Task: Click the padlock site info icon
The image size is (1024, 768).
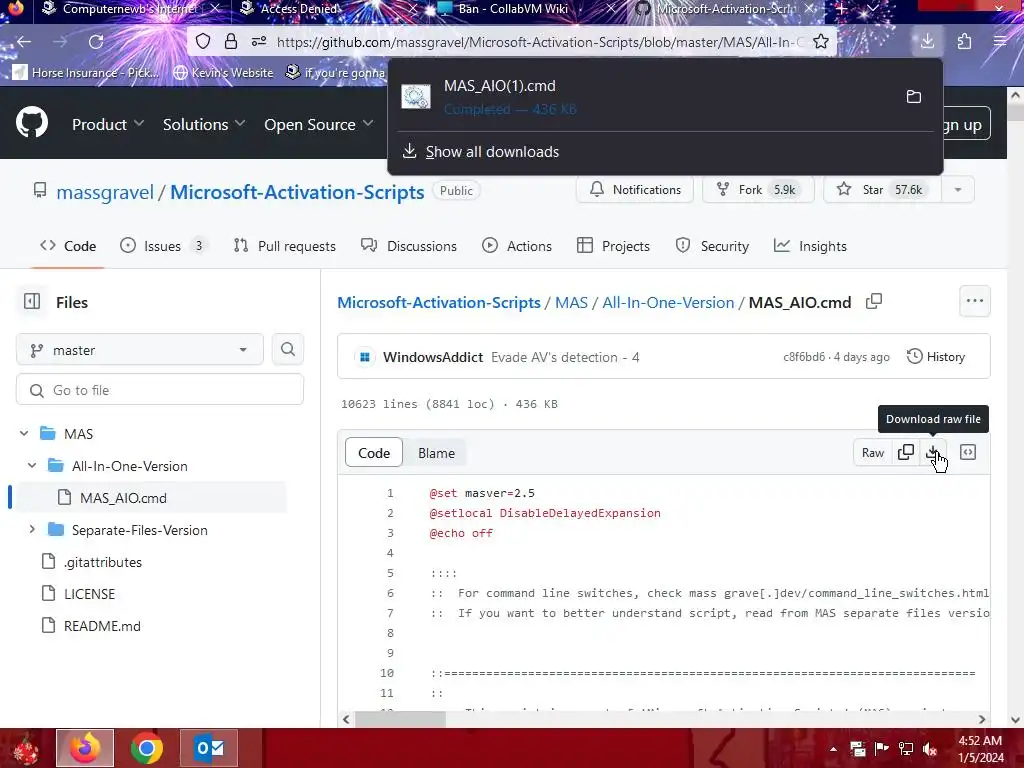Action: tap(231, 42)
